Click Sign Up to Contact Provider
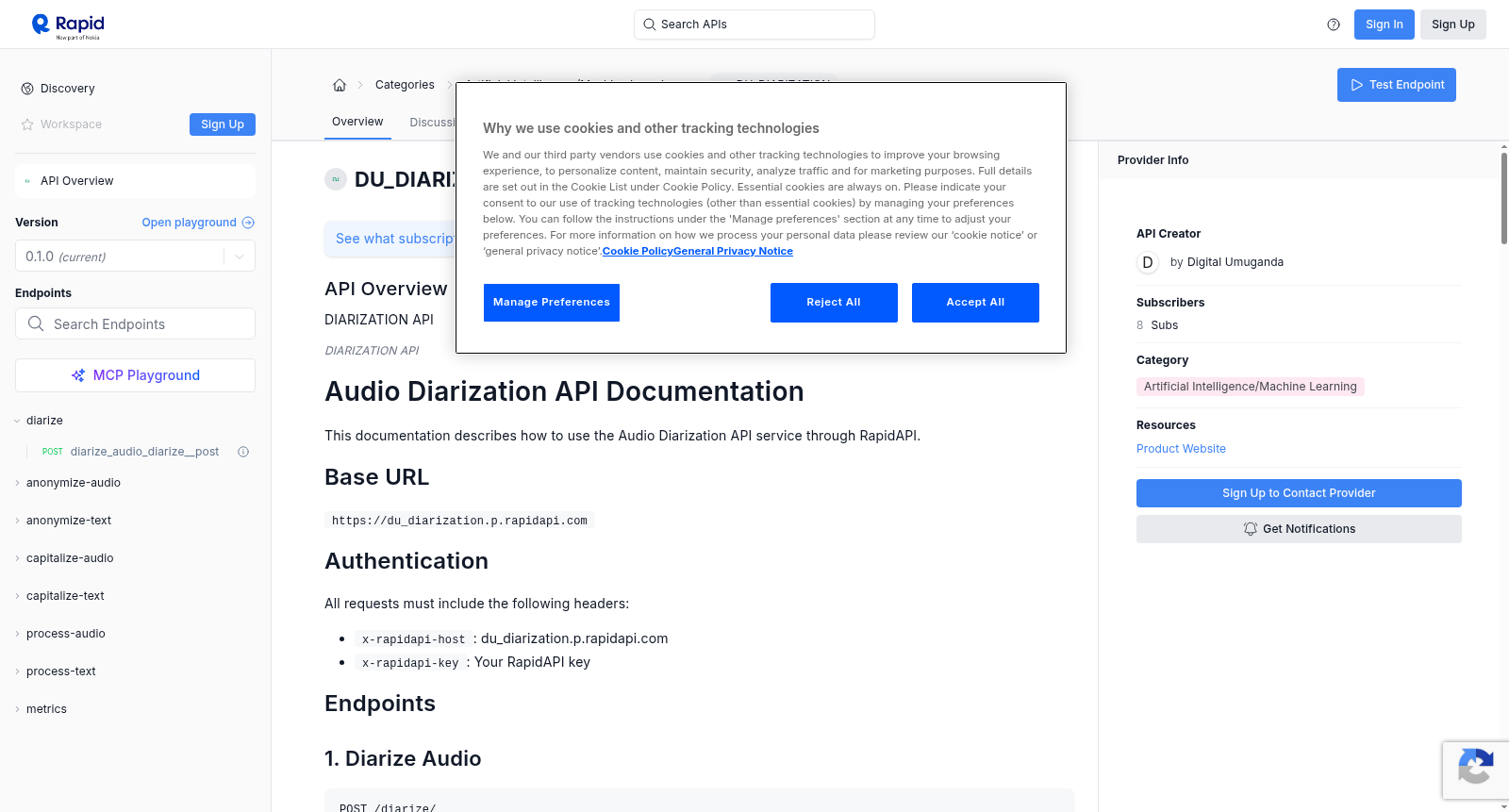This screenshot has height=812, width=1509. [1299, 493]
